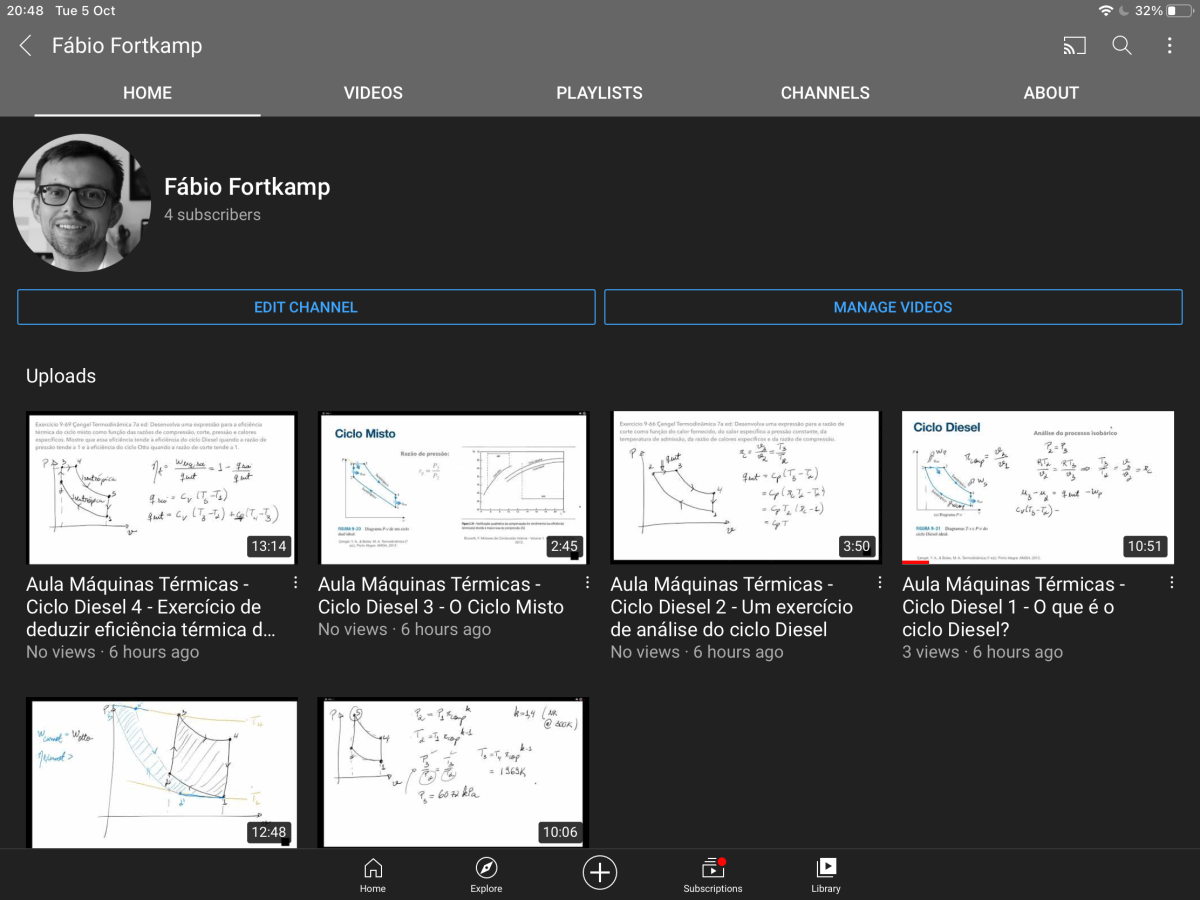Open the Cast to device icon
The image size is (1200, 900).
(1074, 46)
